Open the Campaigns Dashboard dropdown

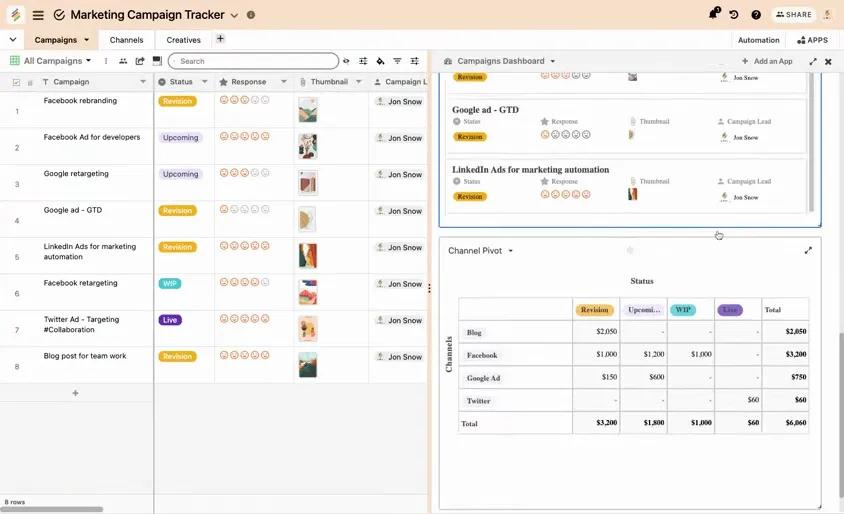click(552, 61)
